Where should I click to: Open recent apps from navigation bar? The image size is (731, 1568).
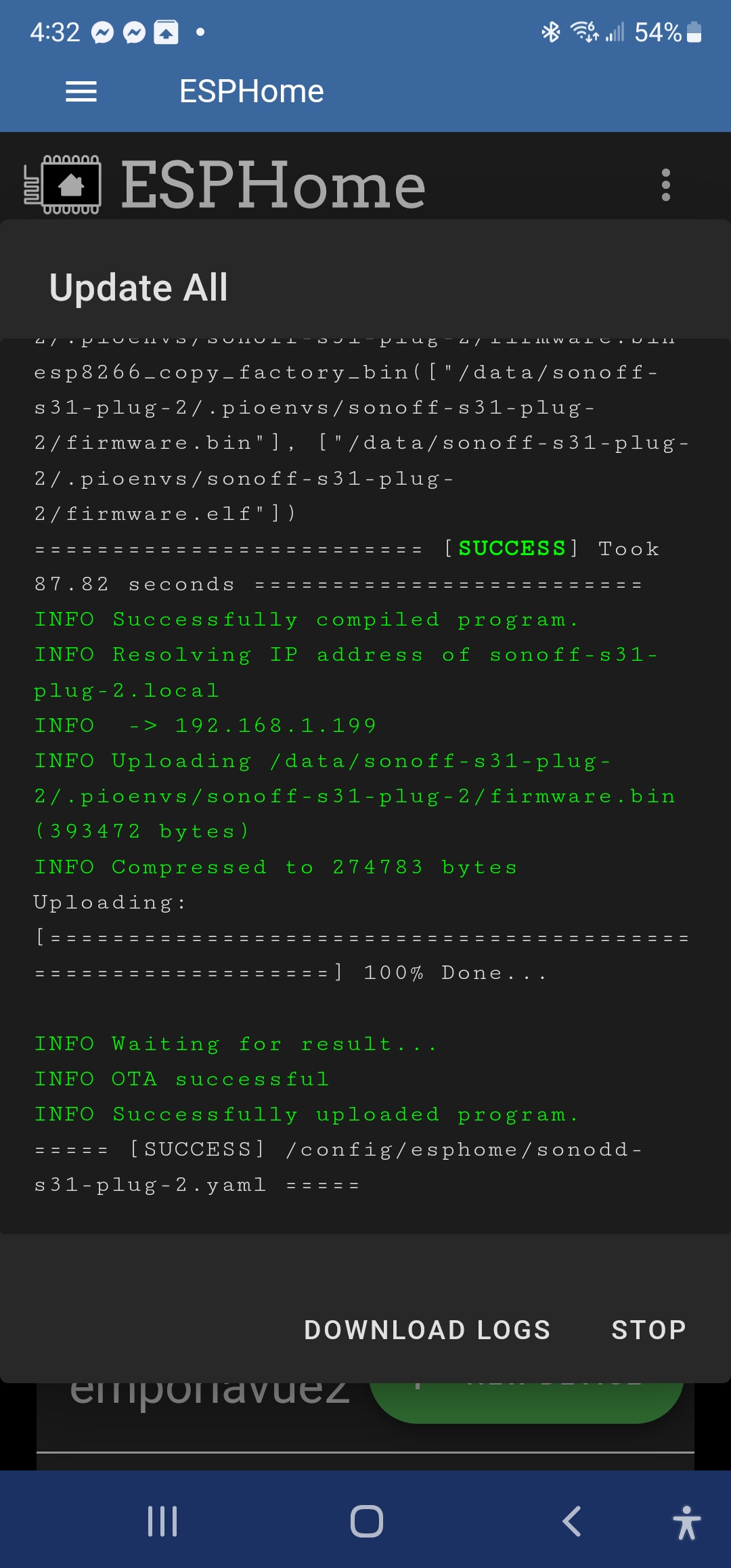[x=161, y=1519]
